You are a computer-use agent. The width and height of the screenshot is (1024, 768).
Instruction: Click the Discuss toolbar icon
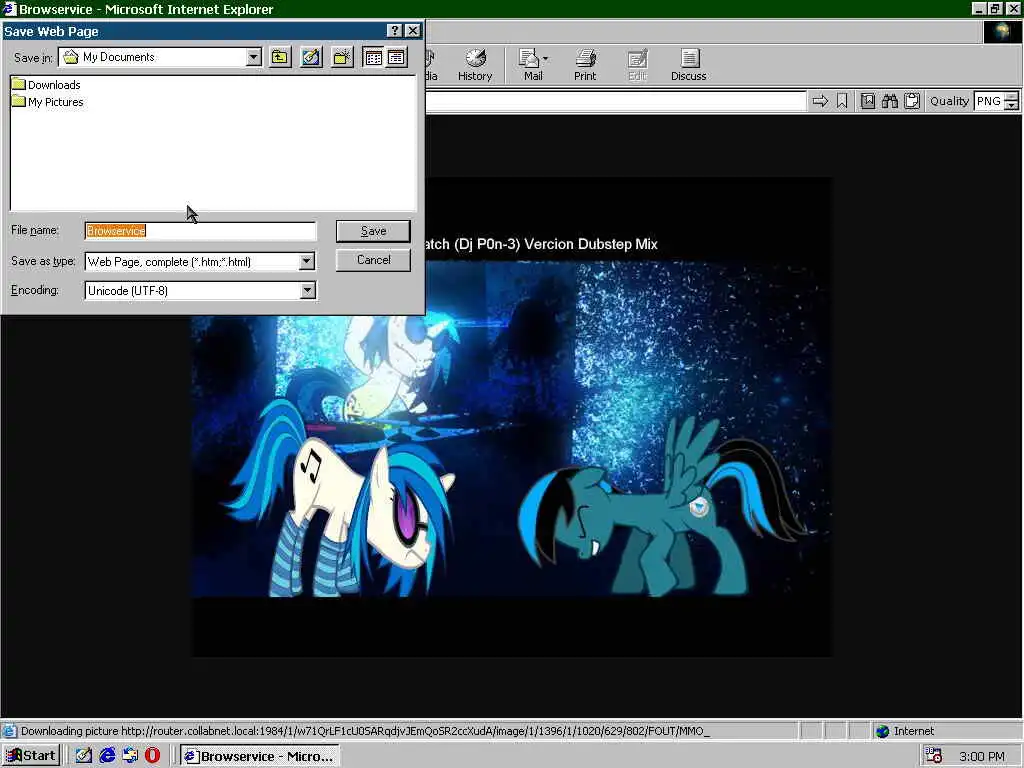coord(688,65)
